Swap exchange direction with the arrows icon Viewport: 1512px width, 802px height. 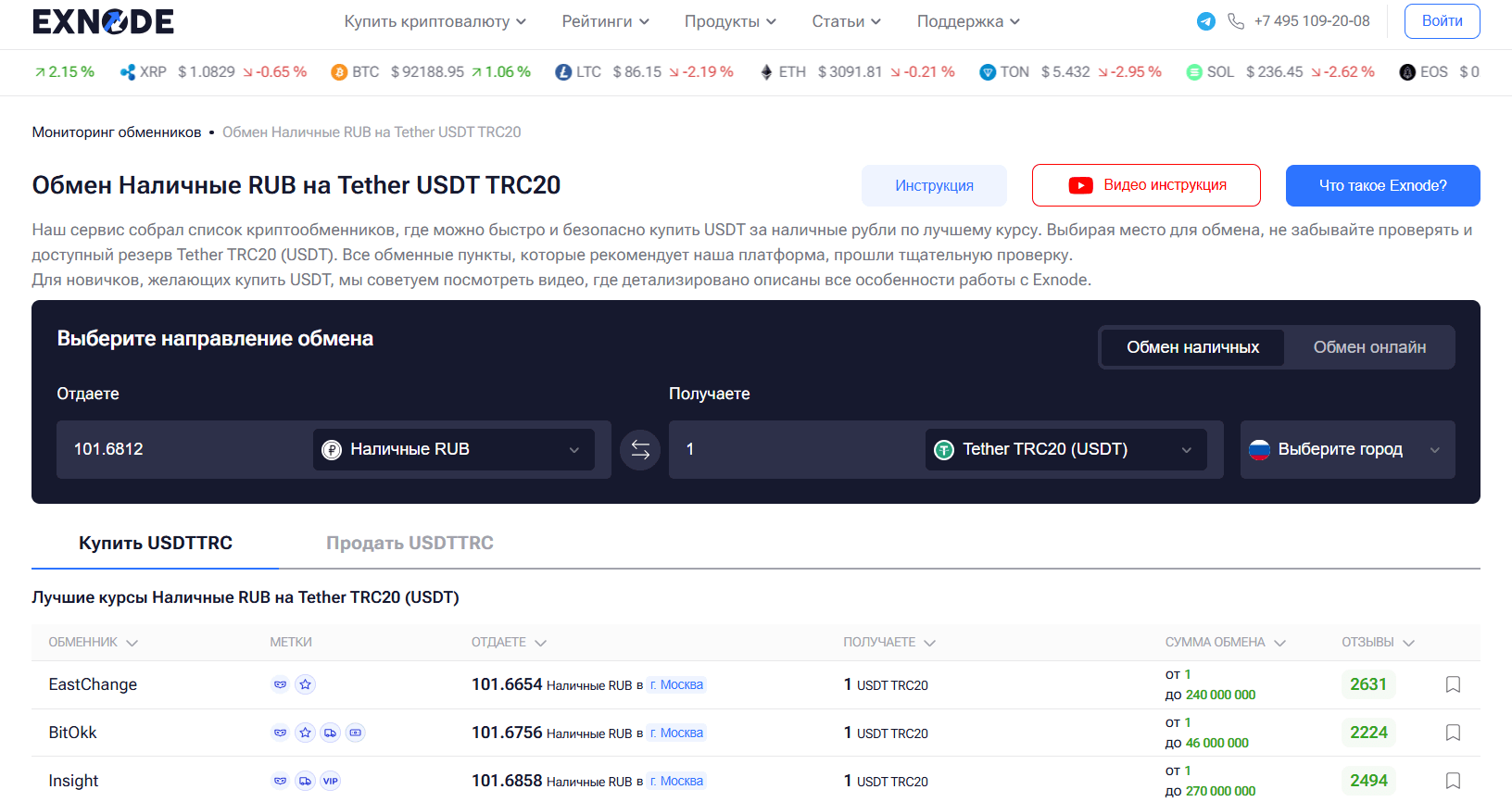point(640,450)
